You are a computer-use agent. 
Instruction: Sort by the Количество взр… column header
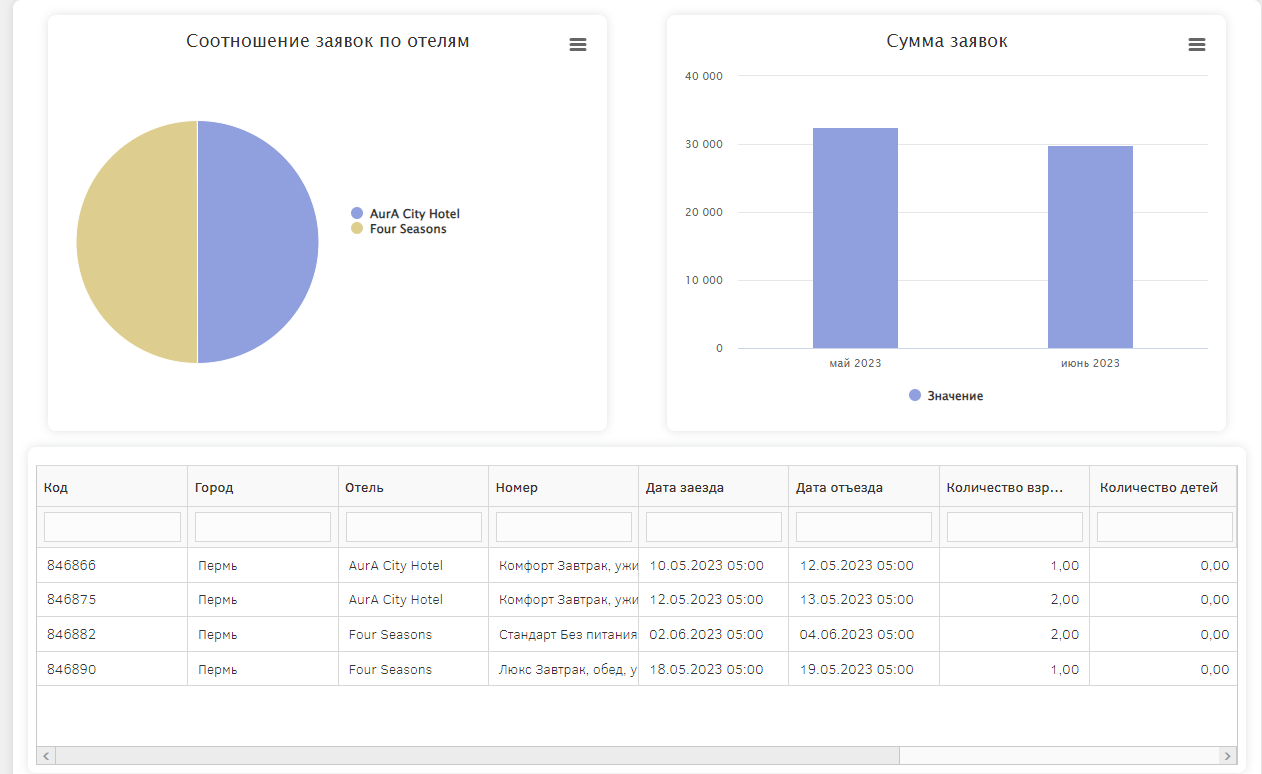(x=1014, y=487)
